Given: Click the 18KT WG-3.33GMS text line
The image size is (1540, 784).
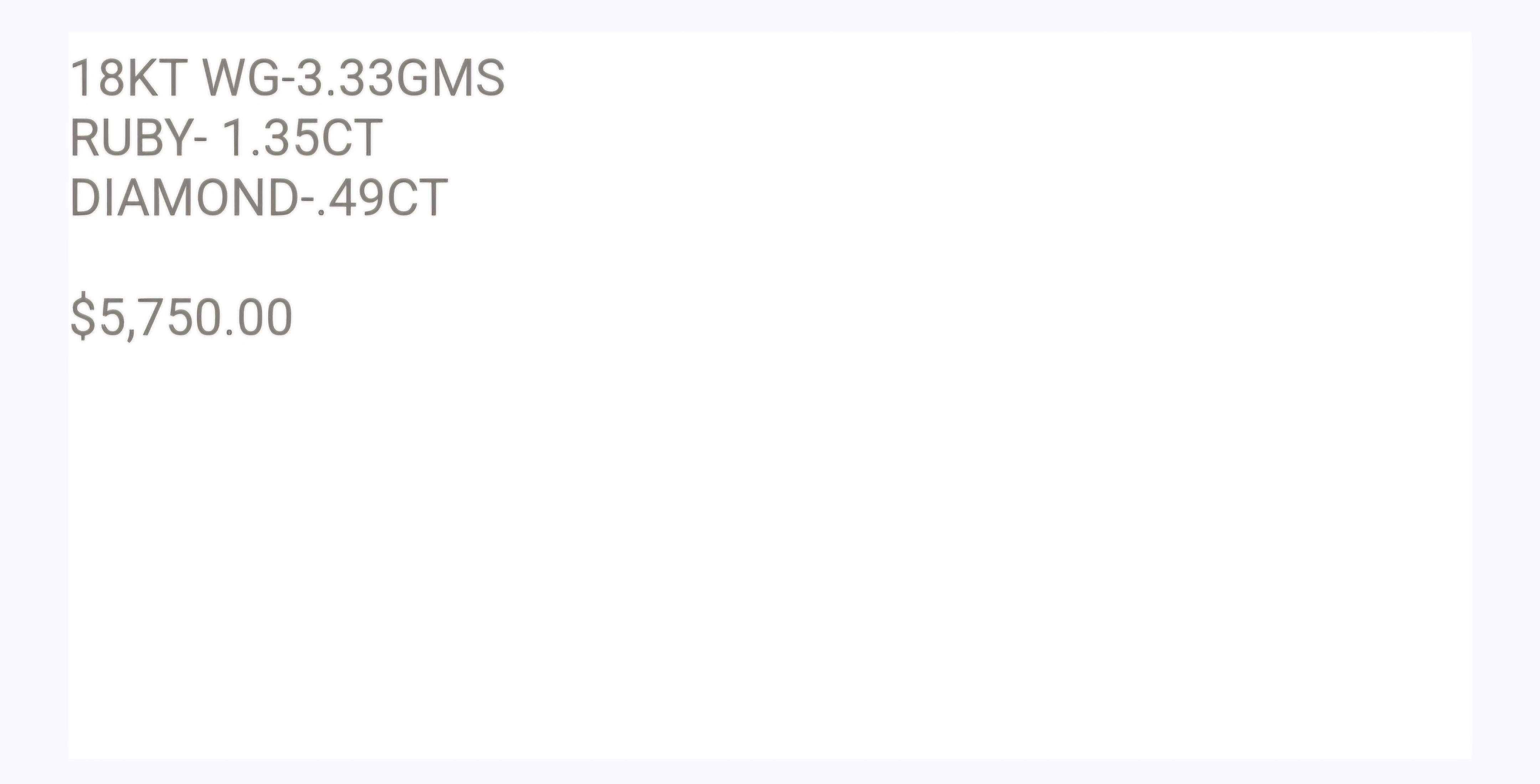Looking at the screenshot, I should tap(287, 78).
